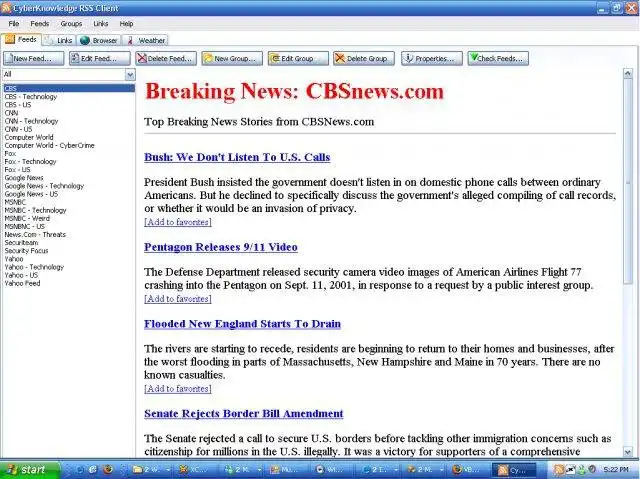
Task: Launch Firefox from the quick launch bar
Action: pos(107,470)
